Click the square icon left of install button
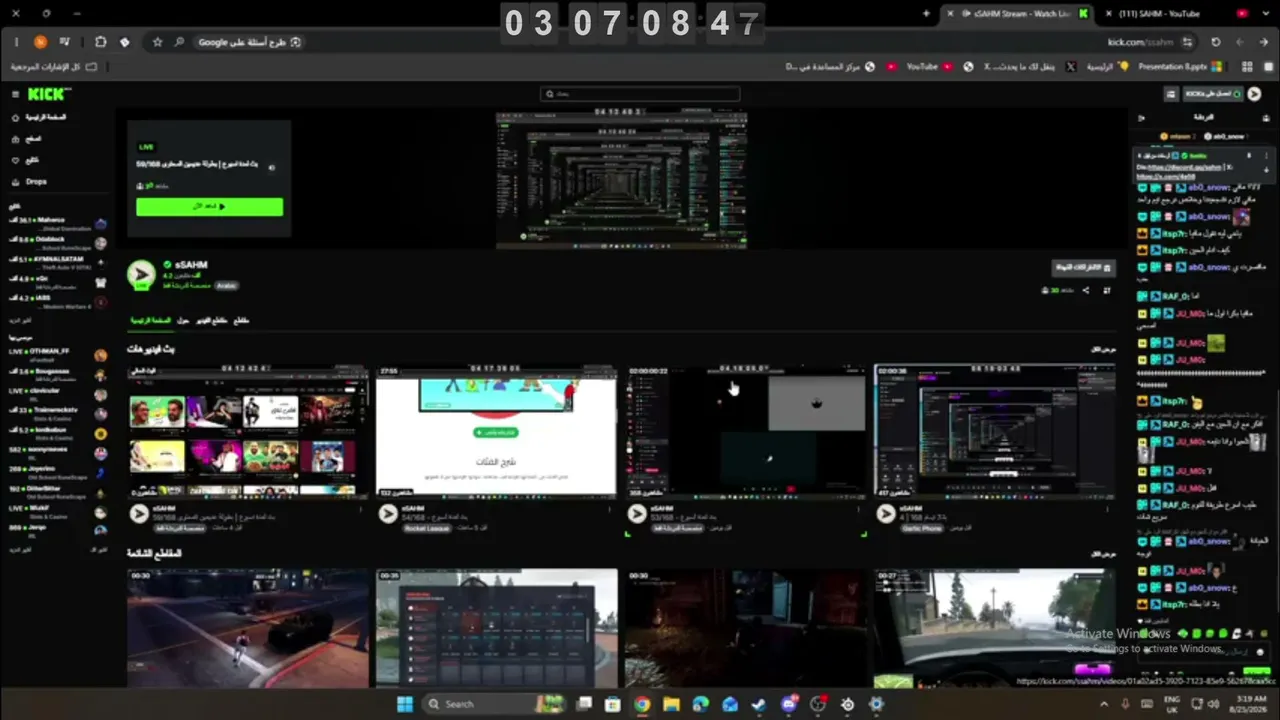This screenshot has height=720, width=1280. [x=1171, y=94]
